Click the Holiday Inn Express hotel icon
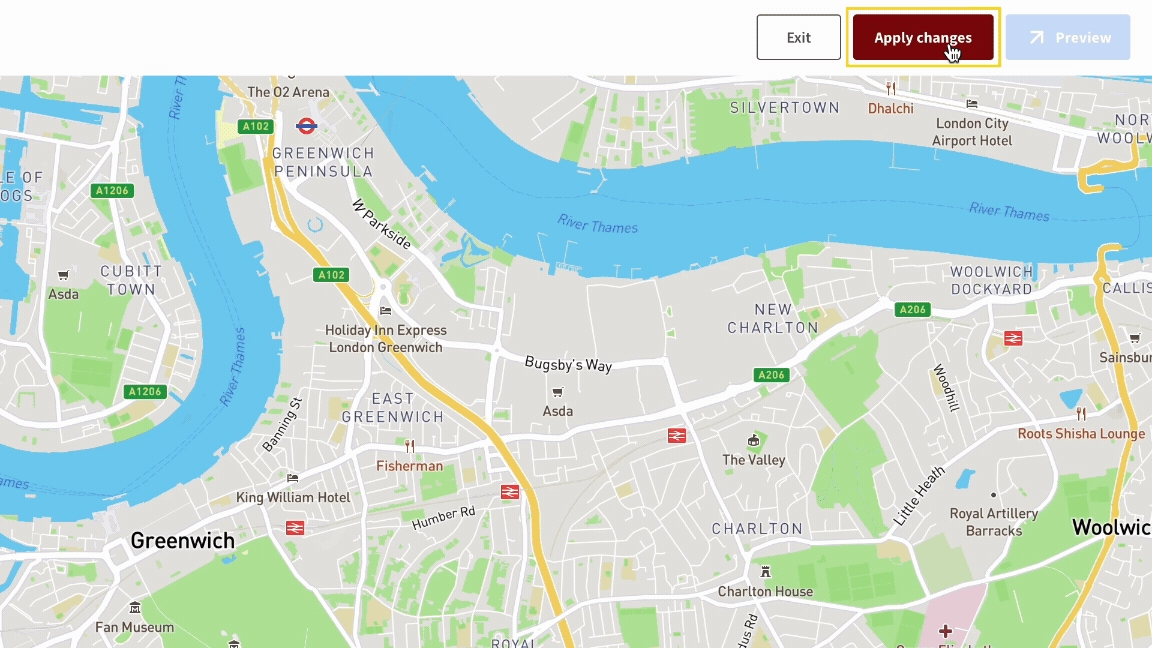The height and width of the screenshot is (648, 1152). (386, 311)
